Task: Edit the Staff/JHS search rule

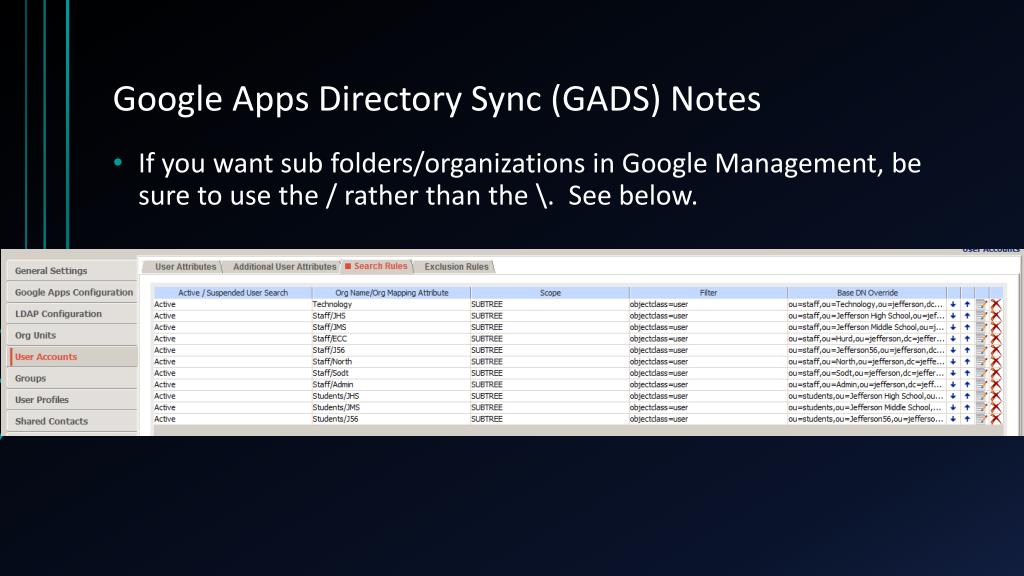Action: coord(981,315)
